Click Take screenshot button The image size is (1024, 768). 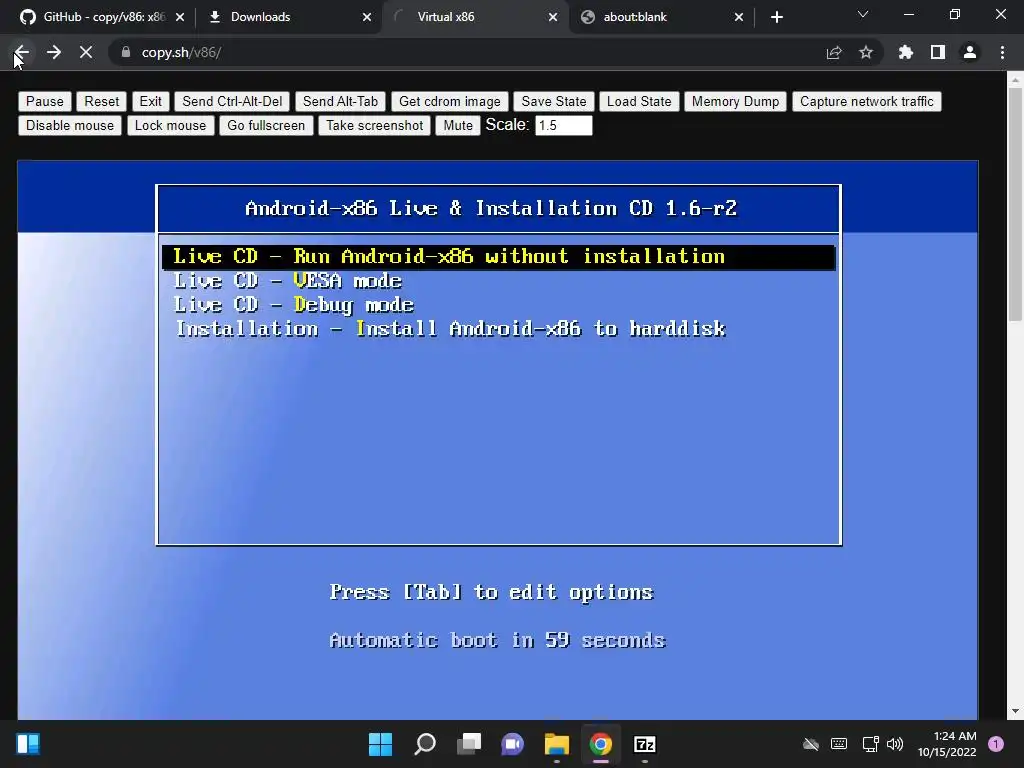[x=374, y=125]
